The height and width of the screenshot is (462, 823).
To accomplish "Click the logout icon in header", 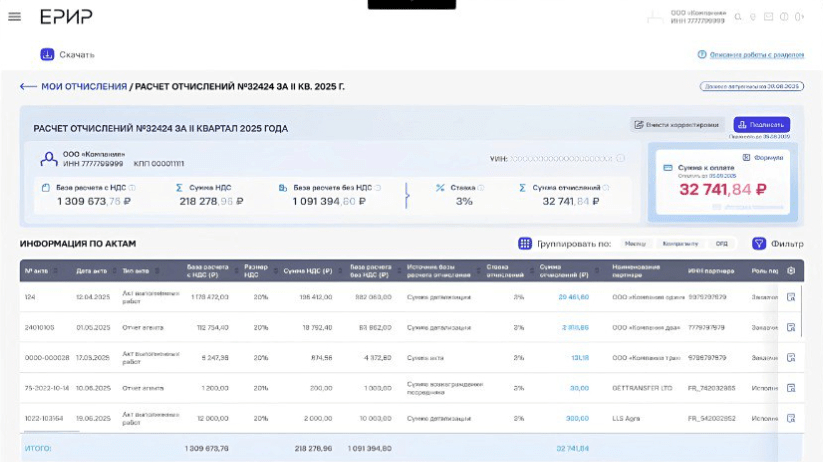I will coord(798,17).
